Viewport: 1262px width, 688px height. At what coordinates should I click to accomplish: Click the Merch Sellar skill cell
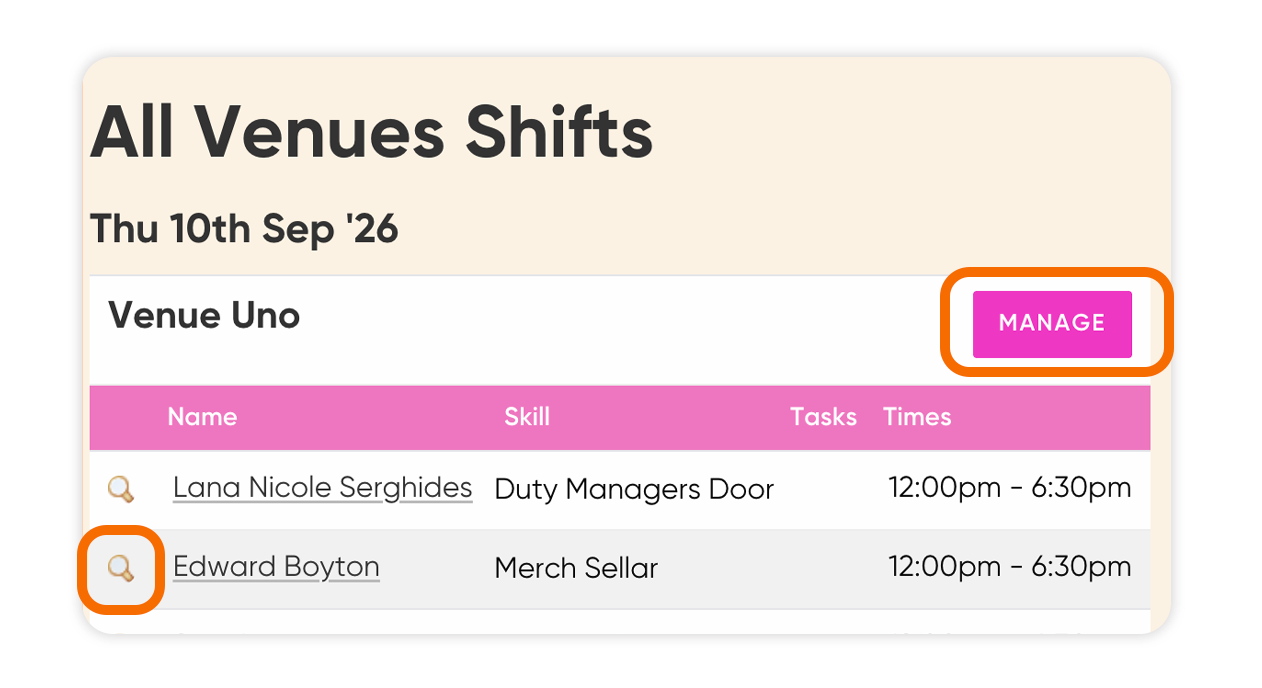click(x=576, y=569)
